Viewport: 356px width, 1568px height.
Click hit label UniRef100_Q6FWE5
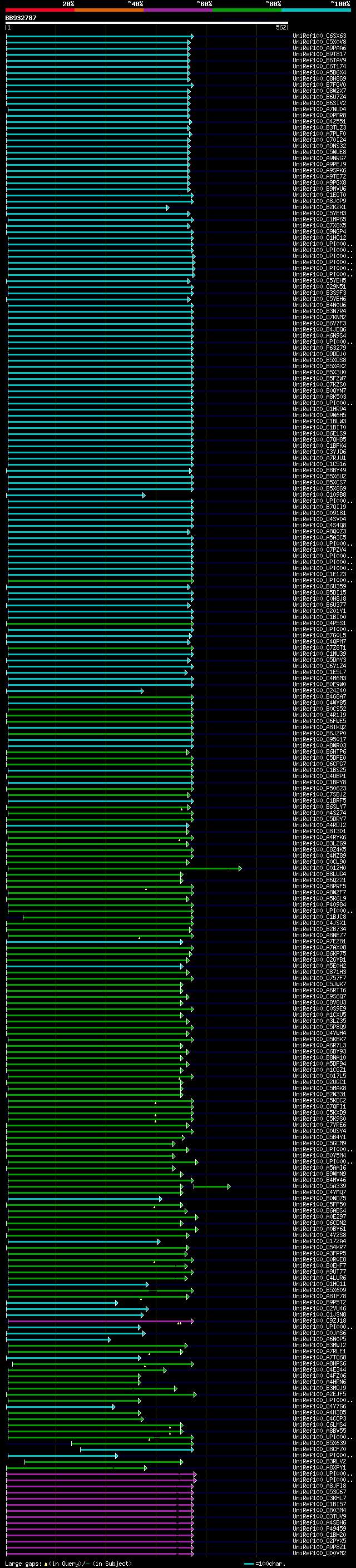319,721
